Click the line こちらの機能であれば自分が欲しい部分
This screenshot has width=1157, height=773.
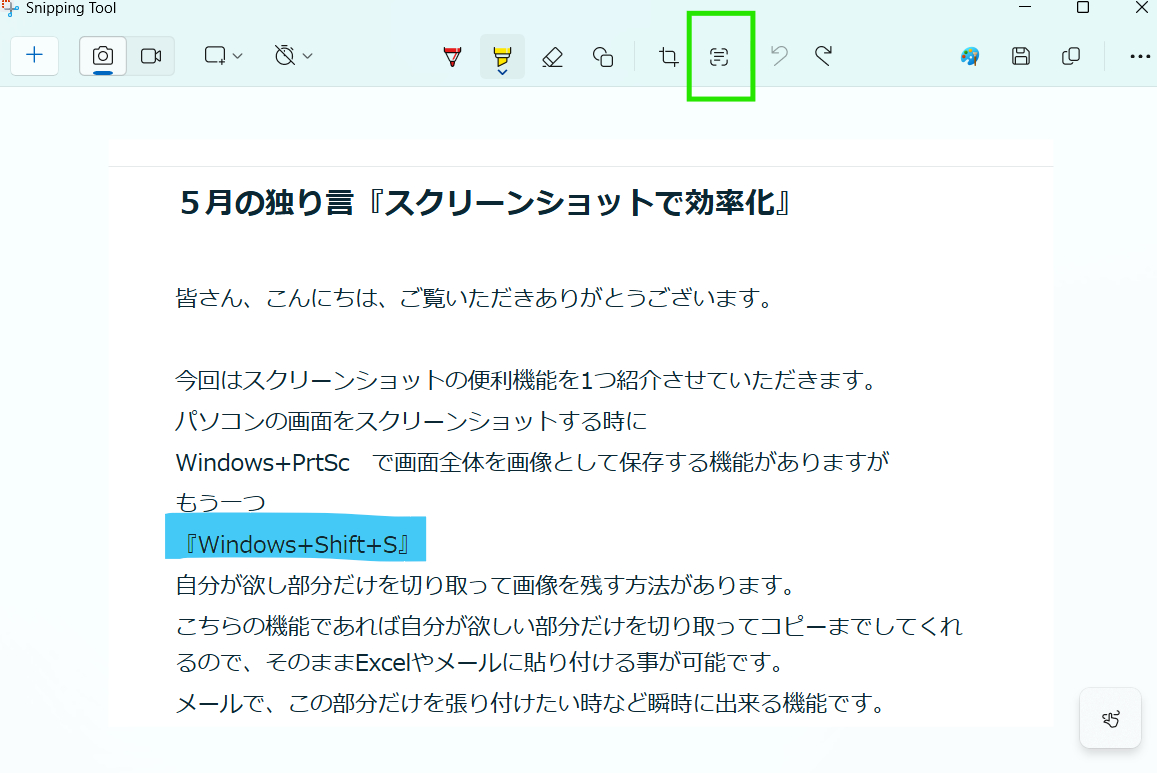coord(569,626)
